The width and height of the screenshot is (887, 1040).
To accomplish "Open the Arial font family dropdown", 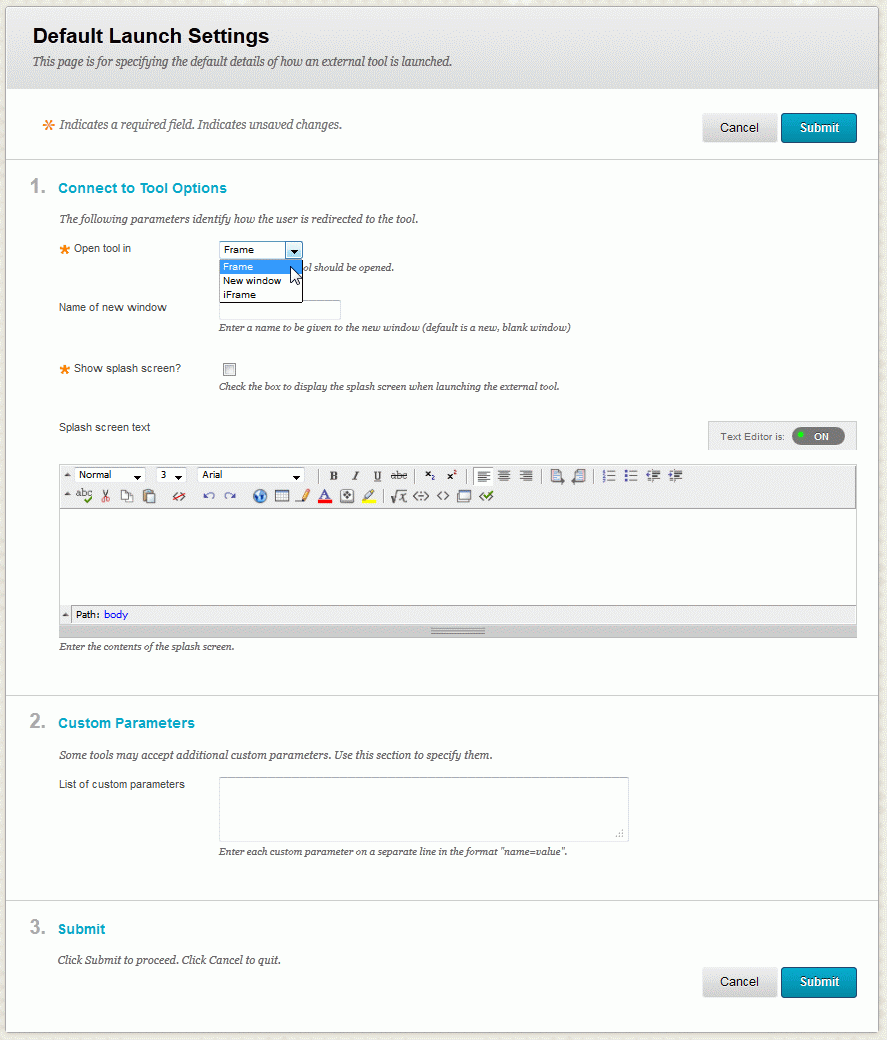I will click(x=294, y=475).
